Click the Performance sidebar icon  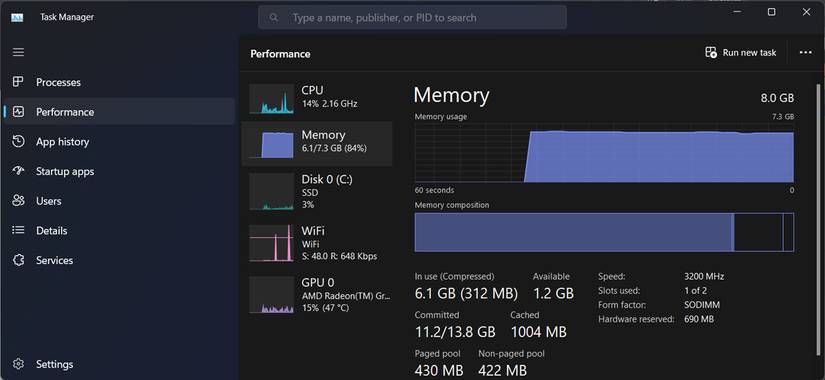(18, 112)
